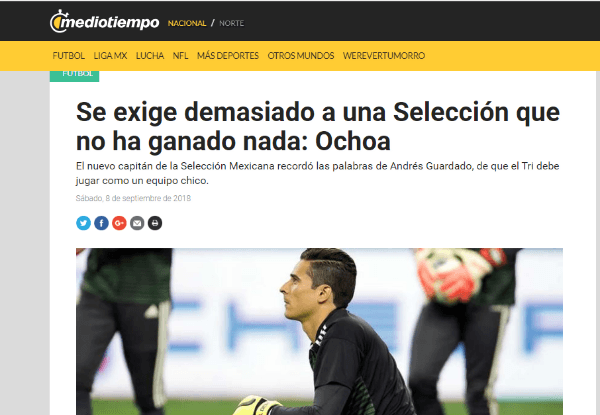The width and height of the screenshot is (600, 415).
Task: Select the NACIONAL edition
Action: point(187,23)
